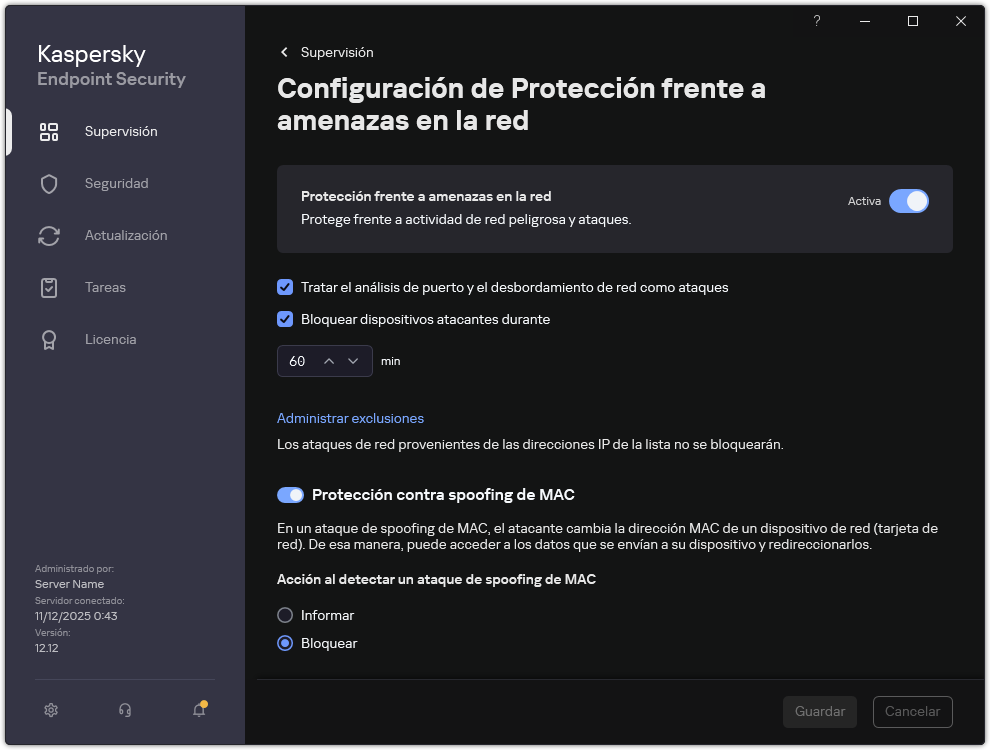Viewport: 990px width, 750px height.
Task: Click the Guardar button
Action: 819,711
